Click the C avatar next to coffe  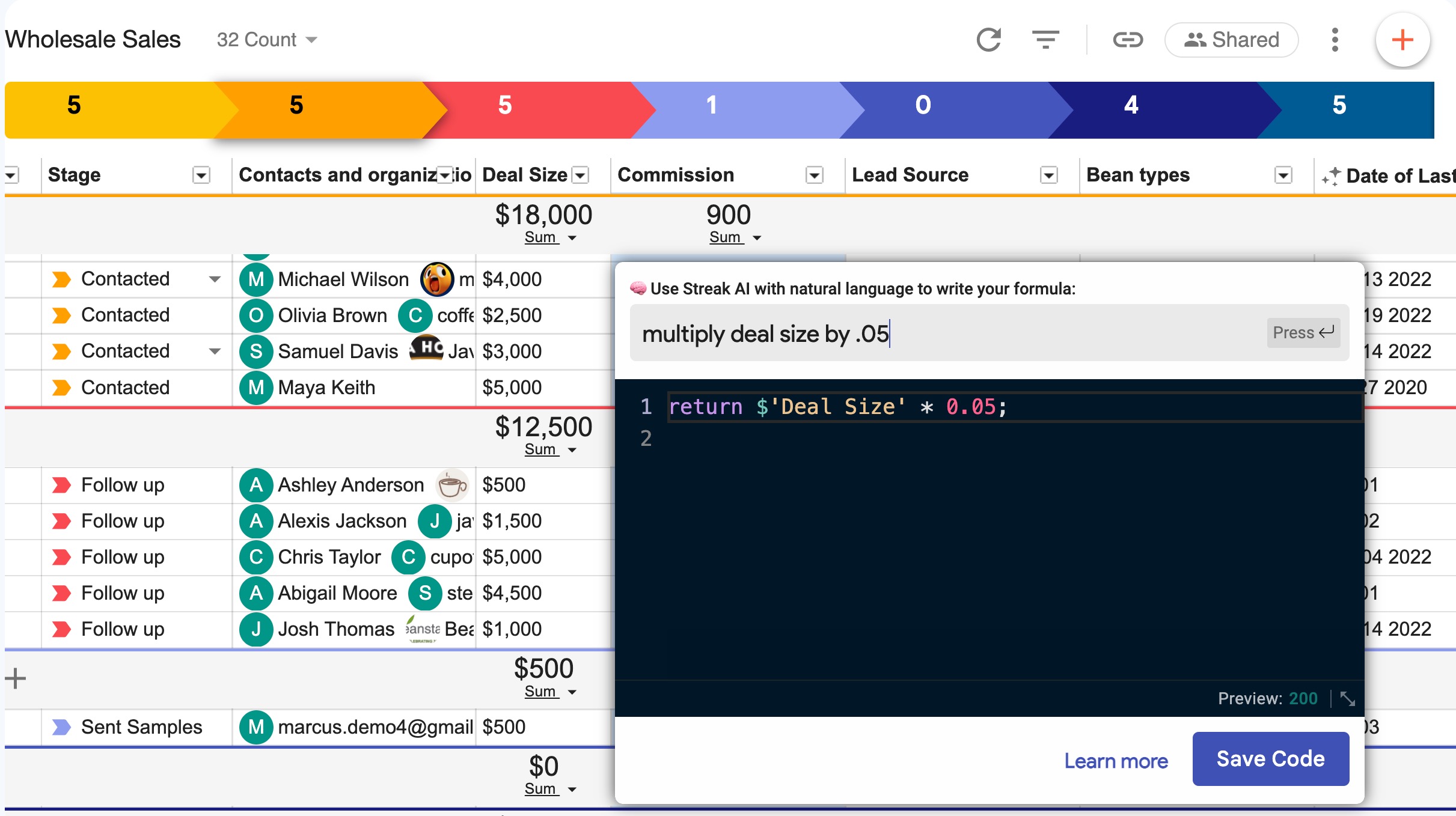(x=415, y=315)
